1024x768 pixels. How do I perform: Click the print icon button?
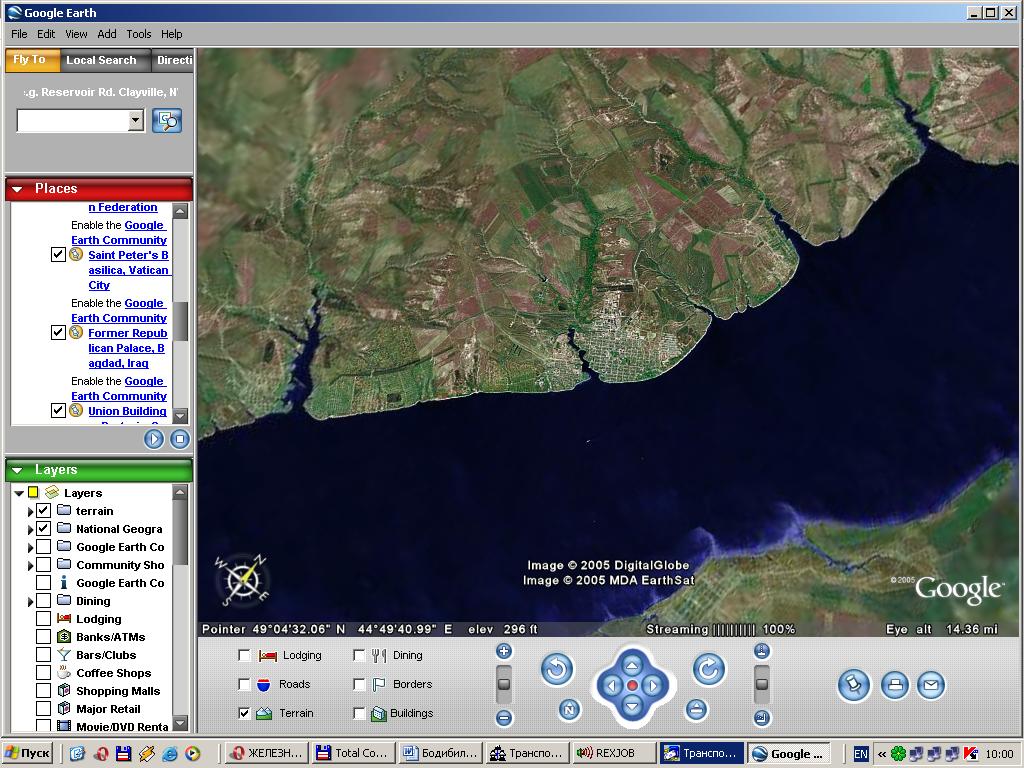click(x=895, y=685)
